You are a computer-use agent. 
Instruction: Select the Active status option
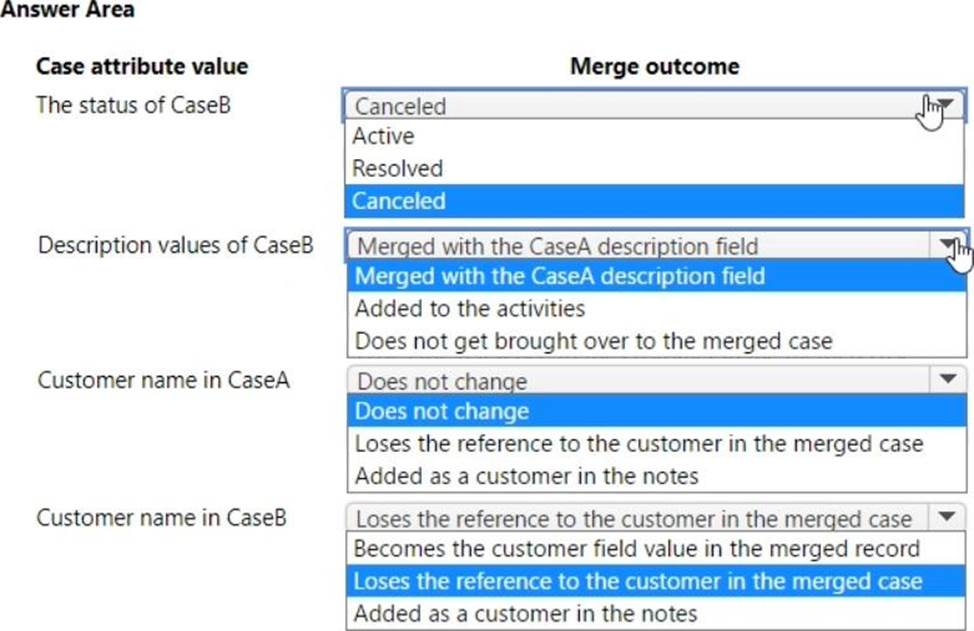[383, 136]
